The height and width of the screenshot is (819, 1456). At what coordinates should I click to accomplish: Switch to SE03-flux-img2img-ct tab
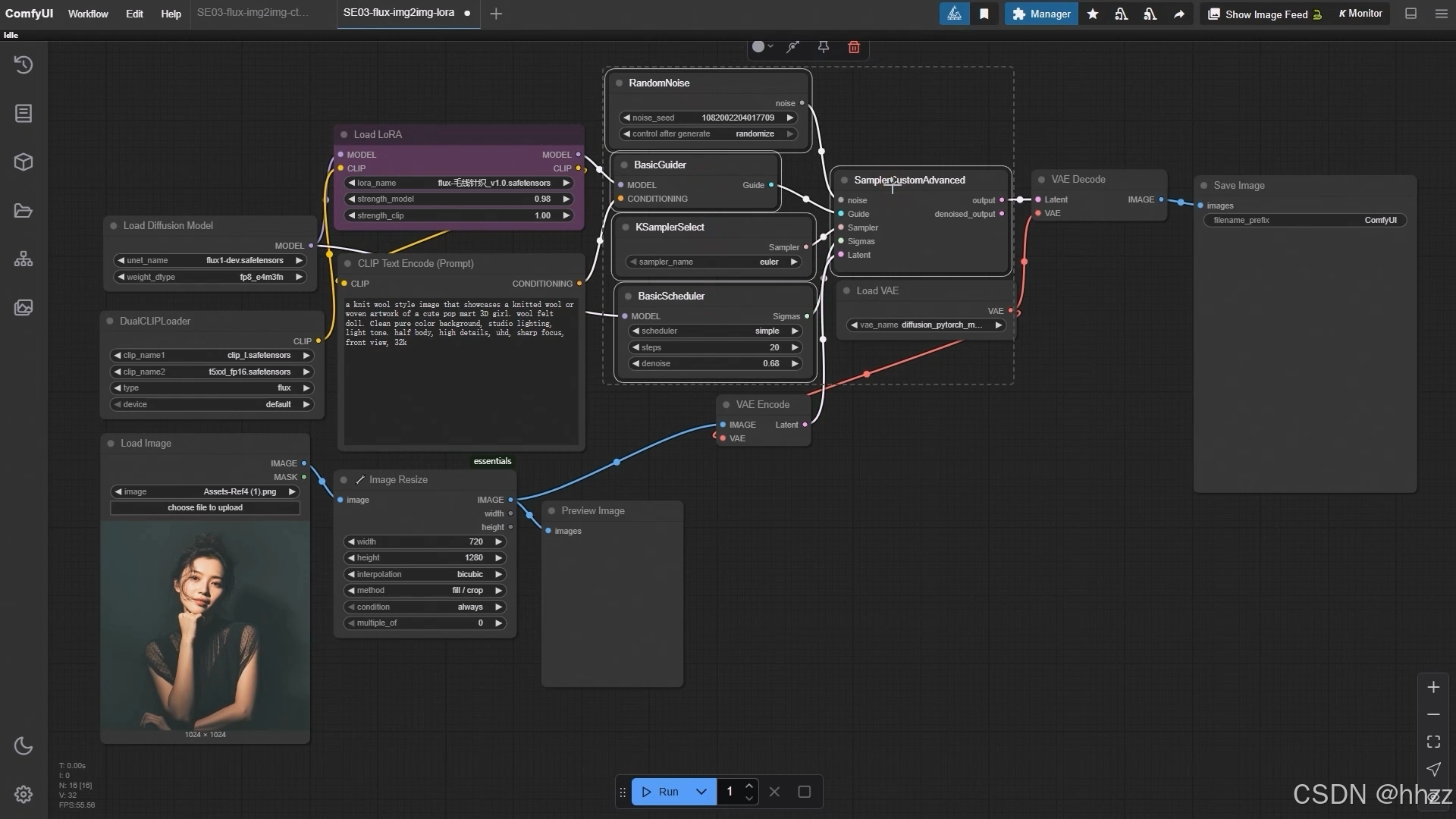click(253, 13)
